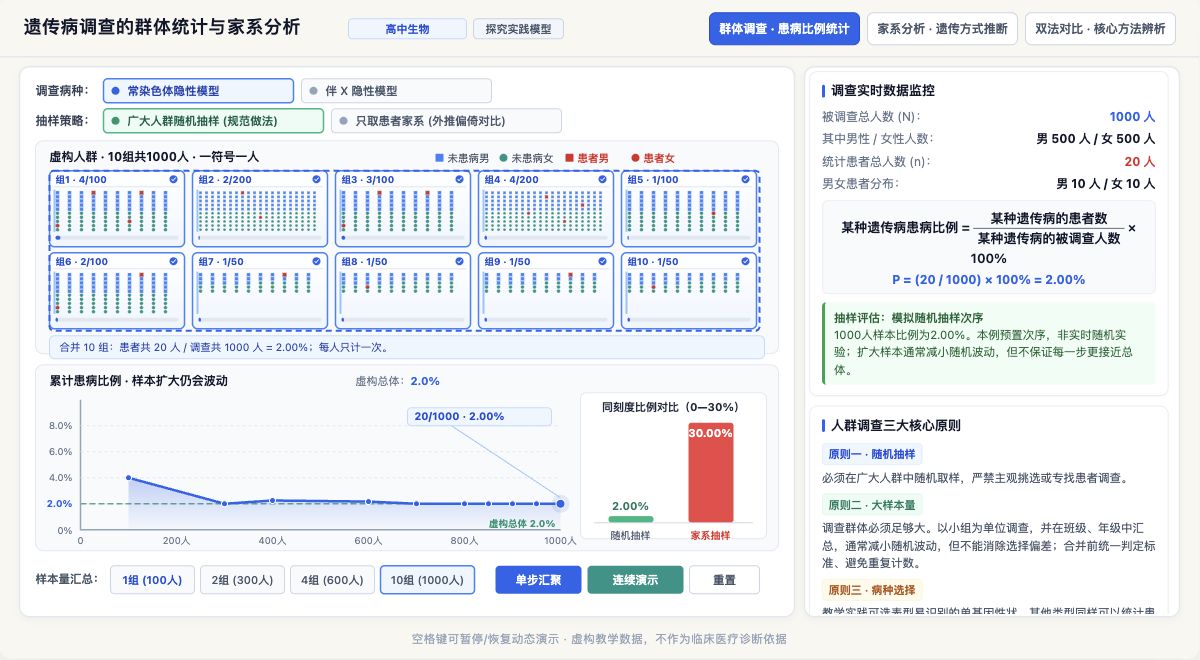Choose 只取患者家系 (外推偏倚对比) strategy

click(x=446, y=121)
